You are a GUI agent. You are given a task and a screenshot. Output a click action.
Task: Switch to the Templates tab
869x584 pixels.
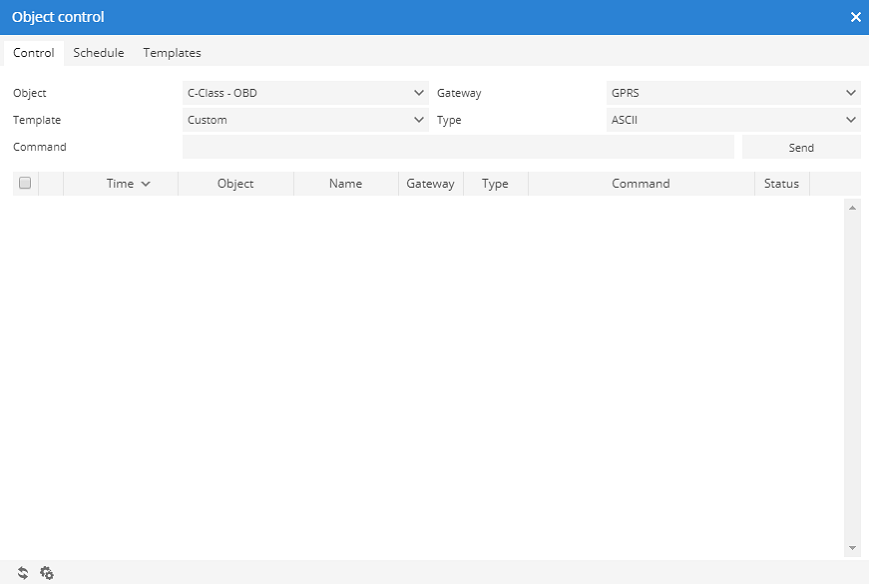tap(172, 53)
